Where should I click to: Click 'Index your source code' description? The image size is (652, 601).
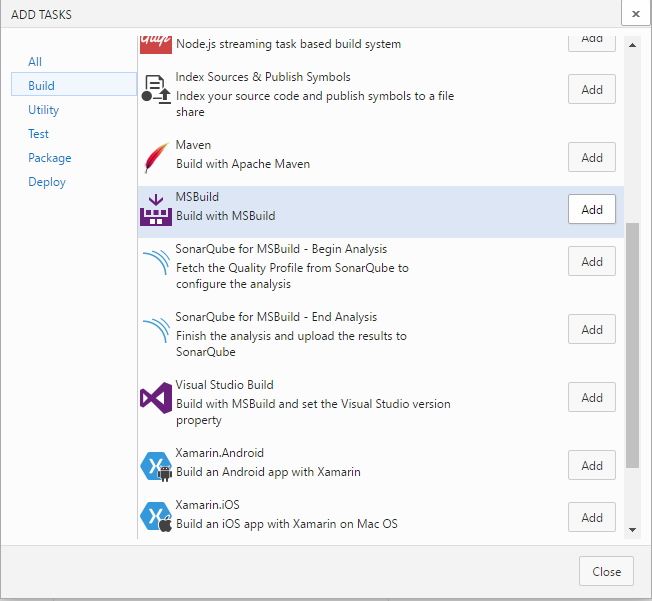315,104
